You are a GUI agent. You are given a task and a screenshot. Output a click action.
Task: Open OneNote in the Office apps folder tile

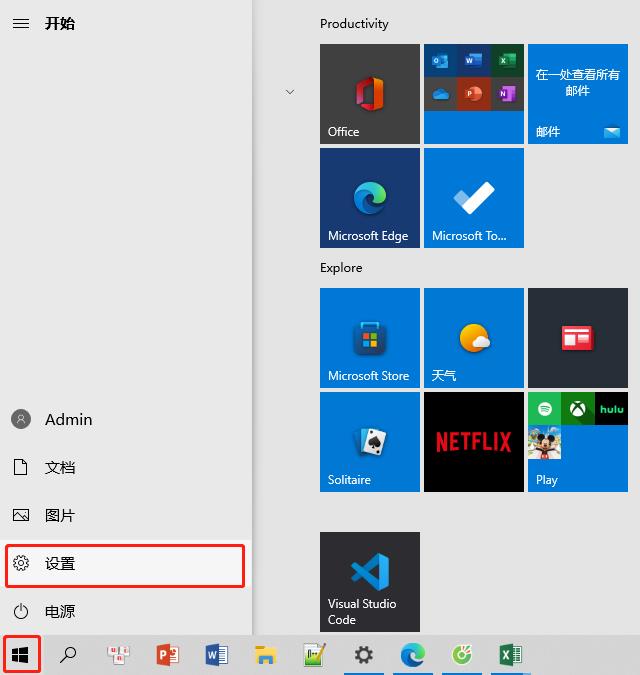[x=507, y=94]
